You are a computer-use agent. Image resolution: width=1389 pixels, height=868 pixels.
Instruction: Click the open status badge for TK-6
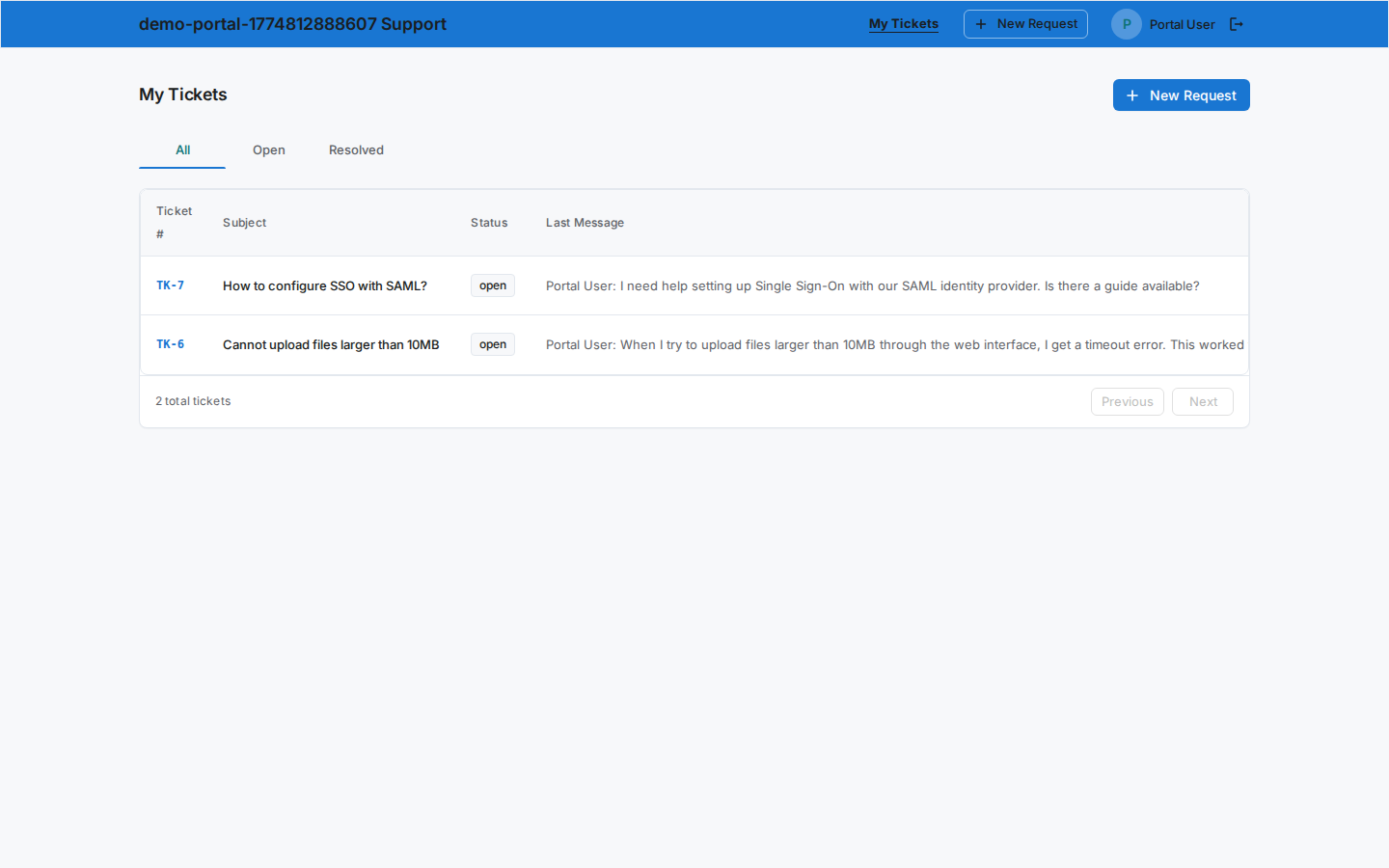click(492, 344)
